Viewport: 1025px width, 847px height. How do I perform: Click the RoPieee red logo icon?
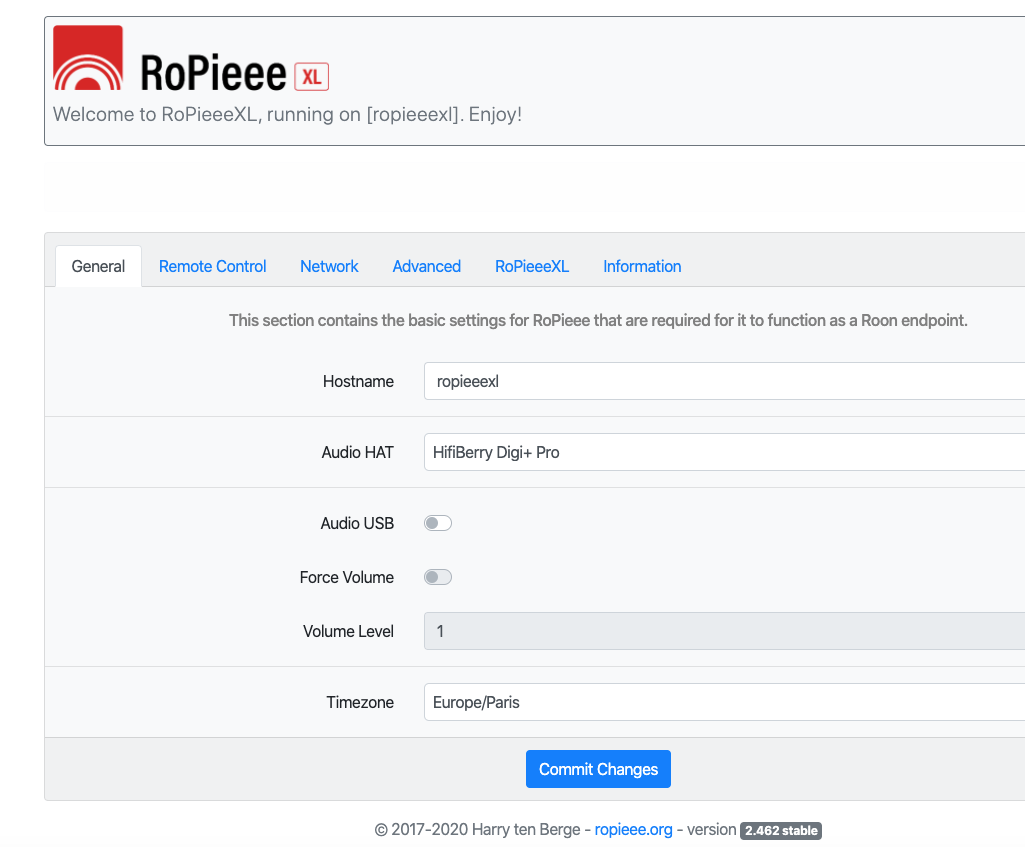click(x=88, y=58)
